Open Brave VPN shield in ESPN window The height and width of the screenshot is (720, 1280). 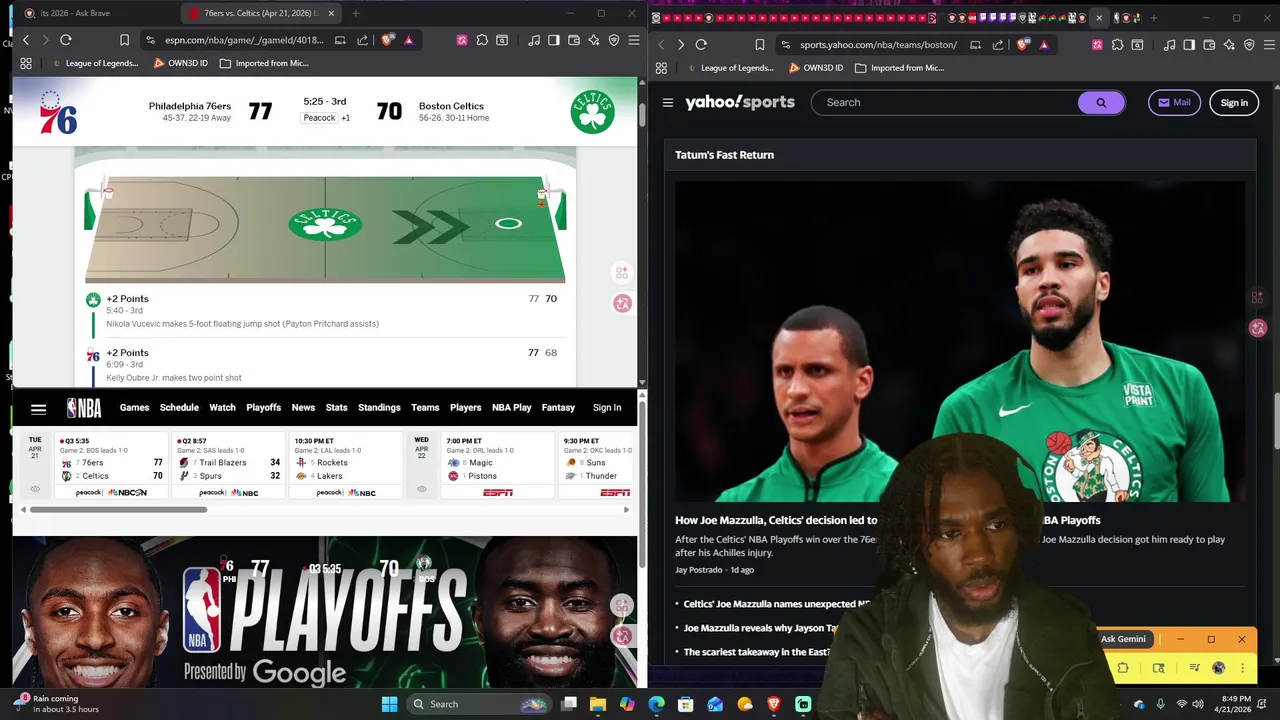click(x=614, y=40)
